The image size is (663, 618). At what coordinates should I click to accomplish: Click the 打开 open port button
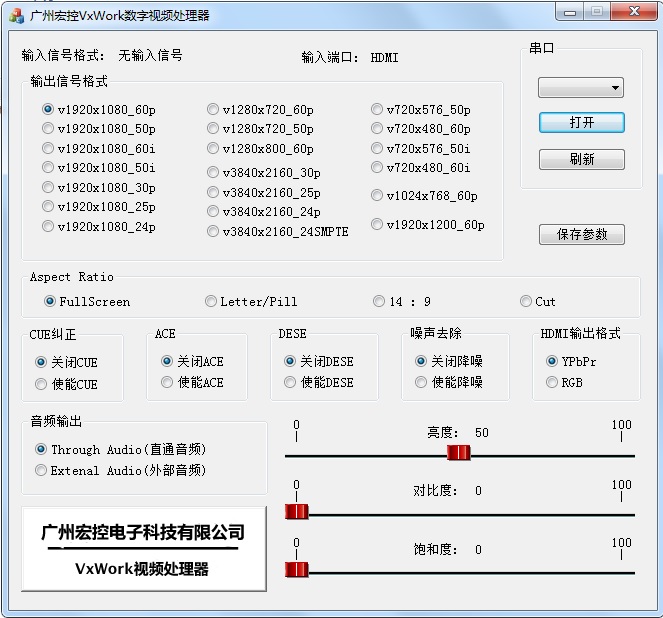tap(581, 122)
